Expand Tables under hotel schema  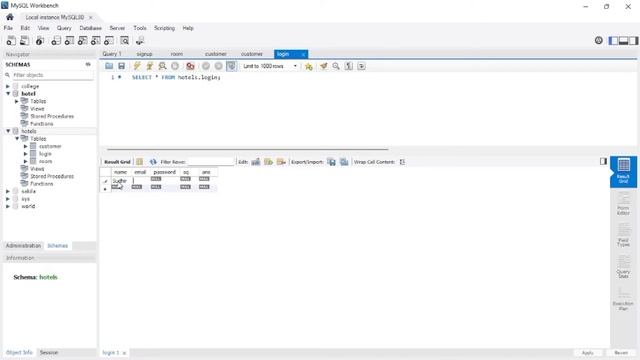(17, 101)
